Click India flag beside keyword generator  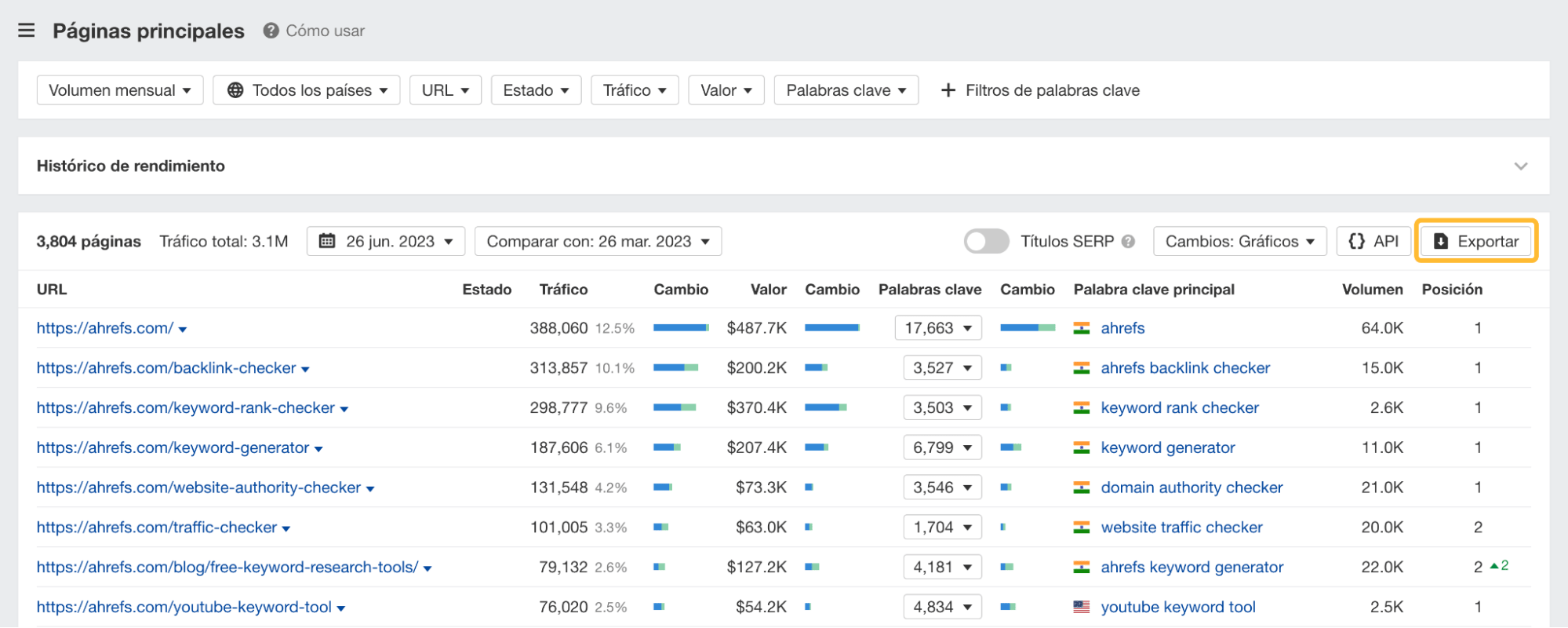coord(1082,448)
